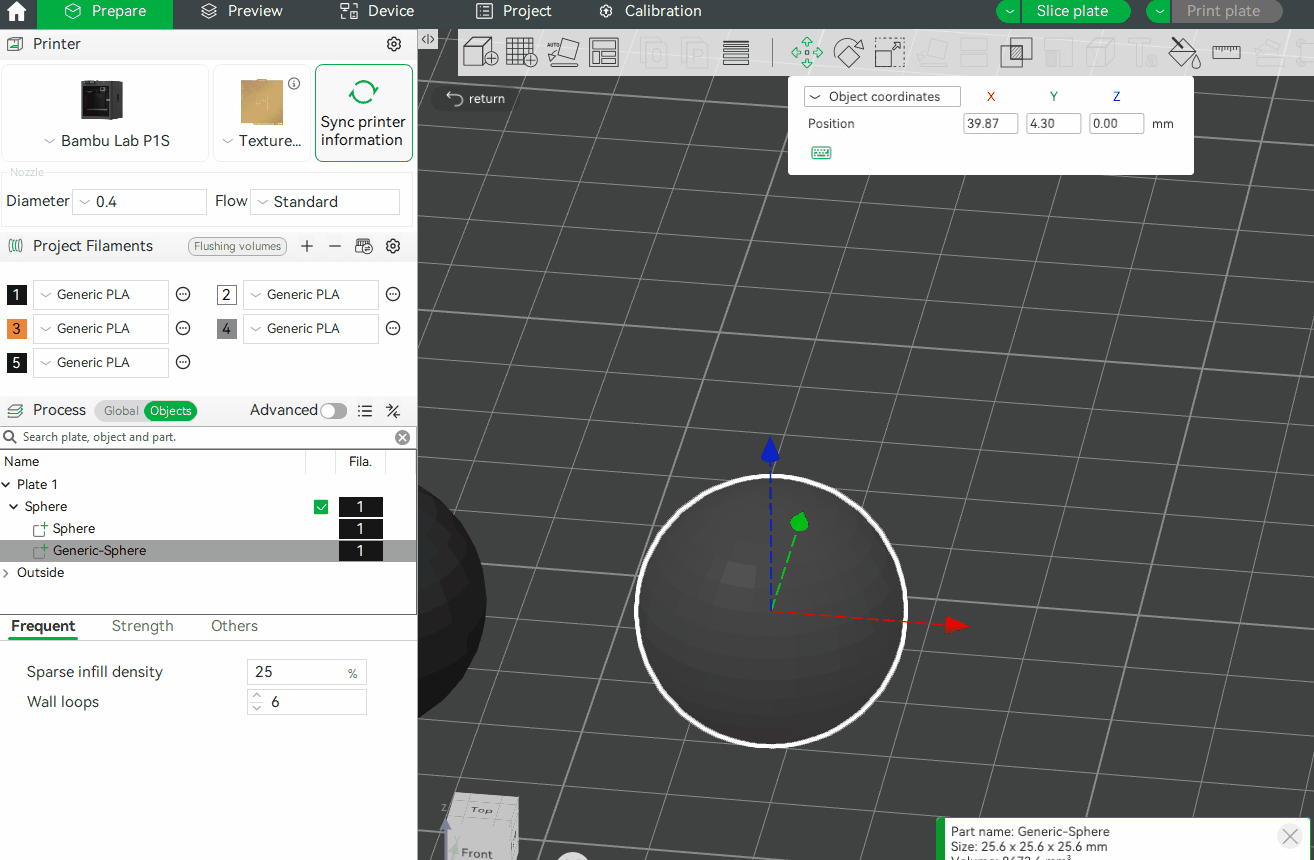Open options for filament 2

(393, 294)
